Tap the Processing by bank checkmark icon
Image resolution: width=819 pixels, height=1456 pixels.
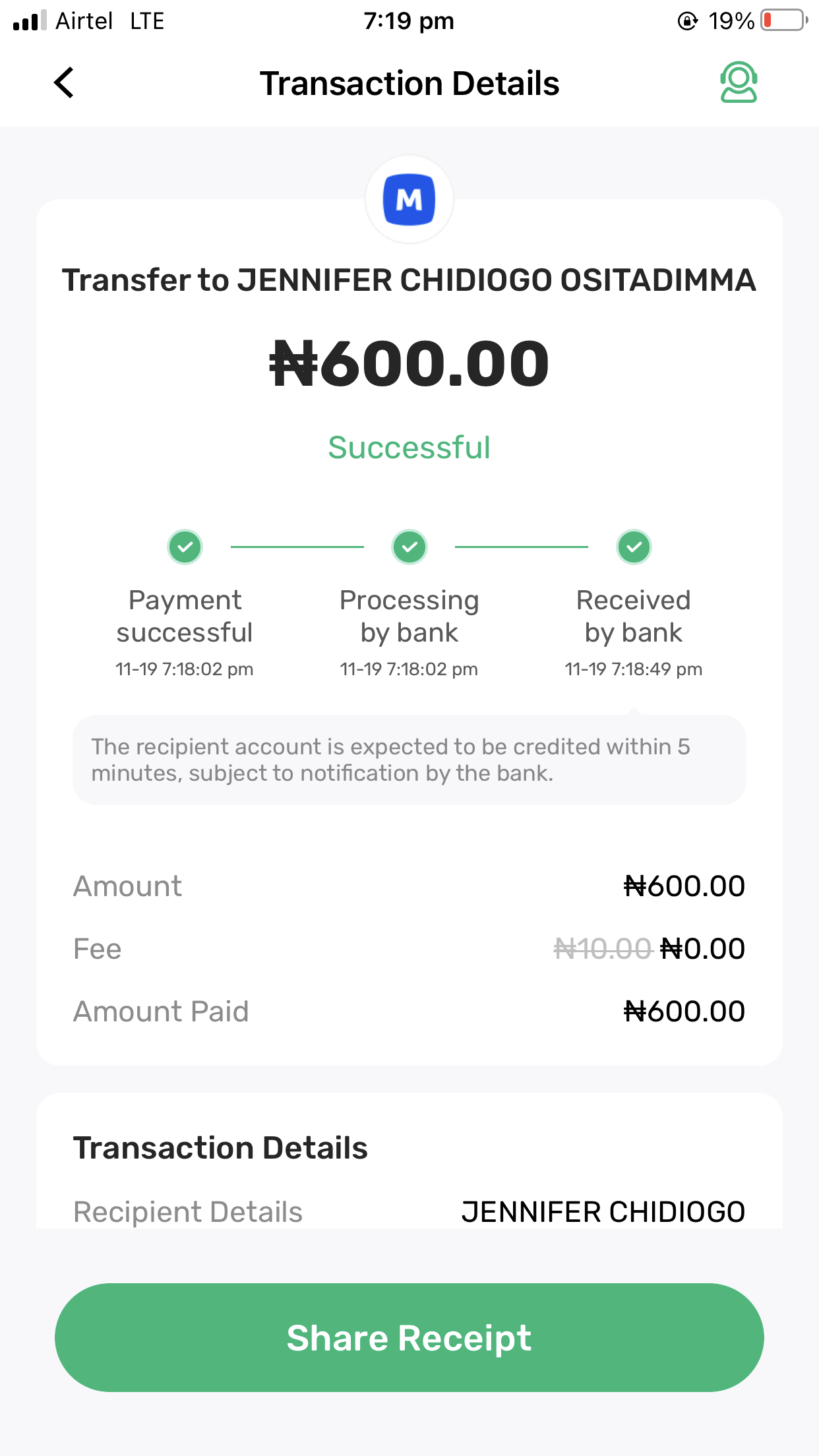coord(409,547)
